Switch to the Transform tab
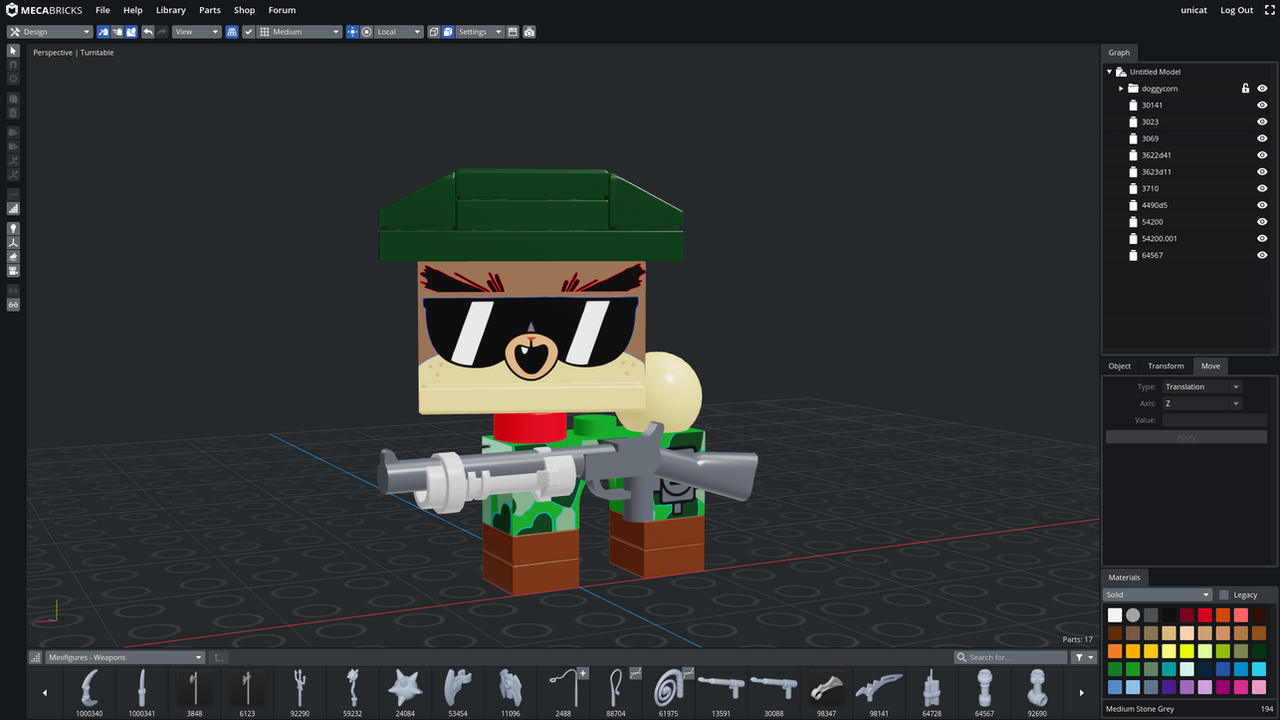 pyautogui.click(x=1166, y=366)
